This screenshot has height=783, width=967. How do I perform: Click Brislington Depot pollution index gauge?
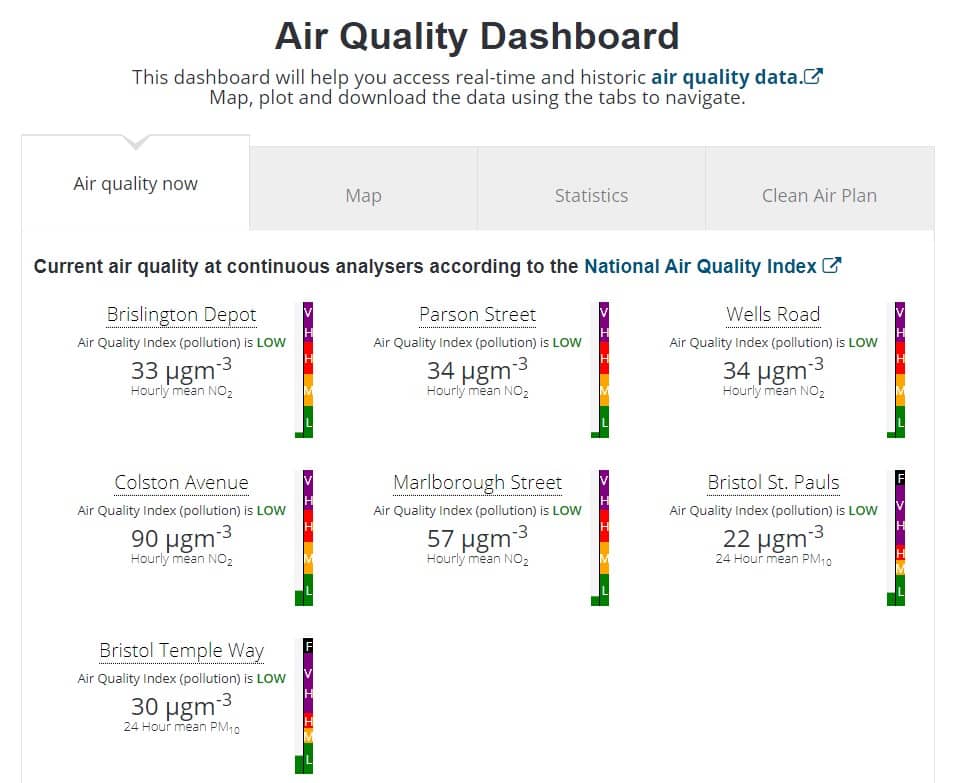coord(304,370)
